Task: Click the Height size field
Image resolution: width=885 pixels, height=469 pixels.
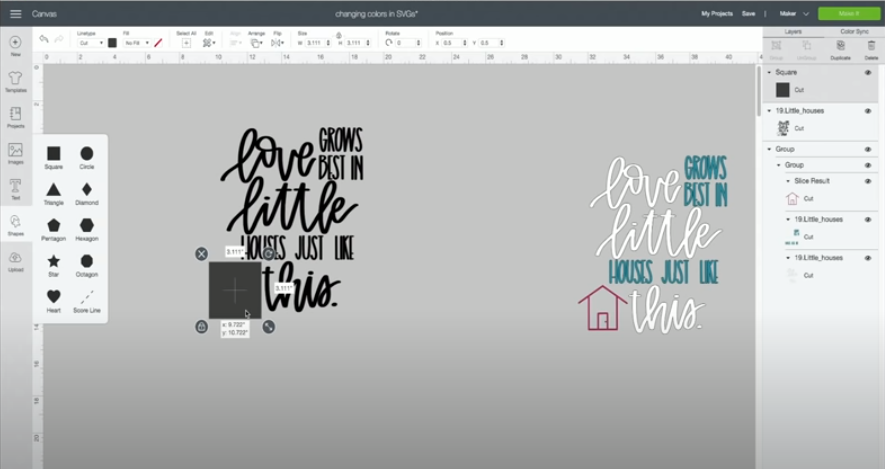Action: pyautogui.click(x=358, y=43)
